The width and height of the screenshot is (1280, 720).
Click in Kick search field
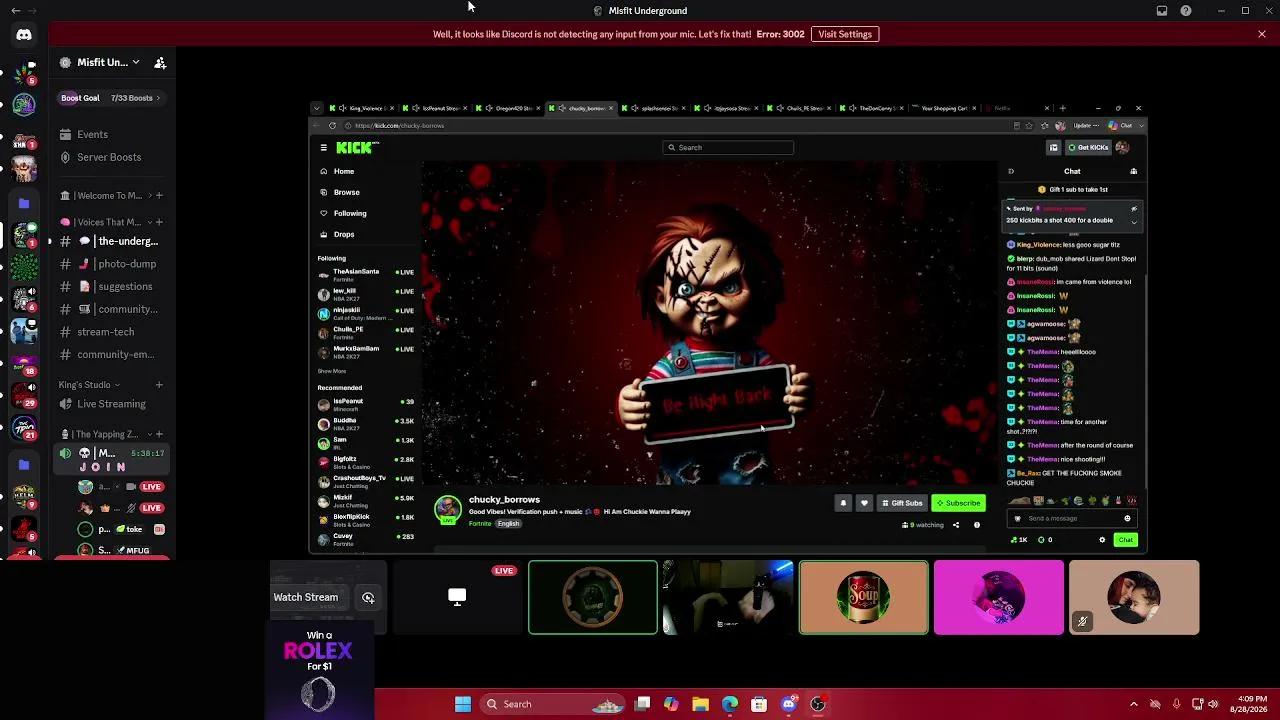pos(729,148)
